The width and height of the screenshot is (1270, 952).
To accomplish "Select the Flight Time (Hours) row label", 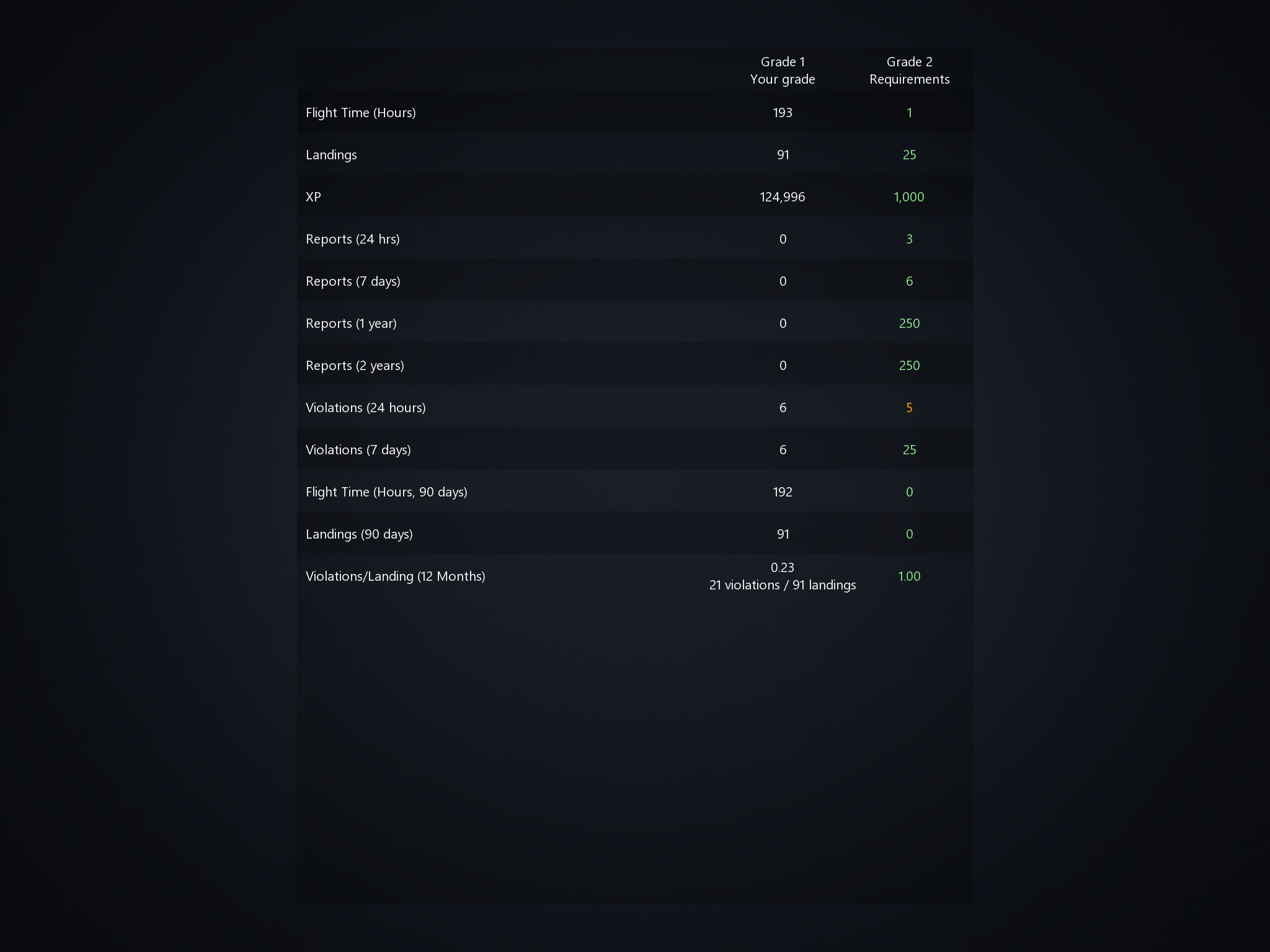I will point(360,113).
